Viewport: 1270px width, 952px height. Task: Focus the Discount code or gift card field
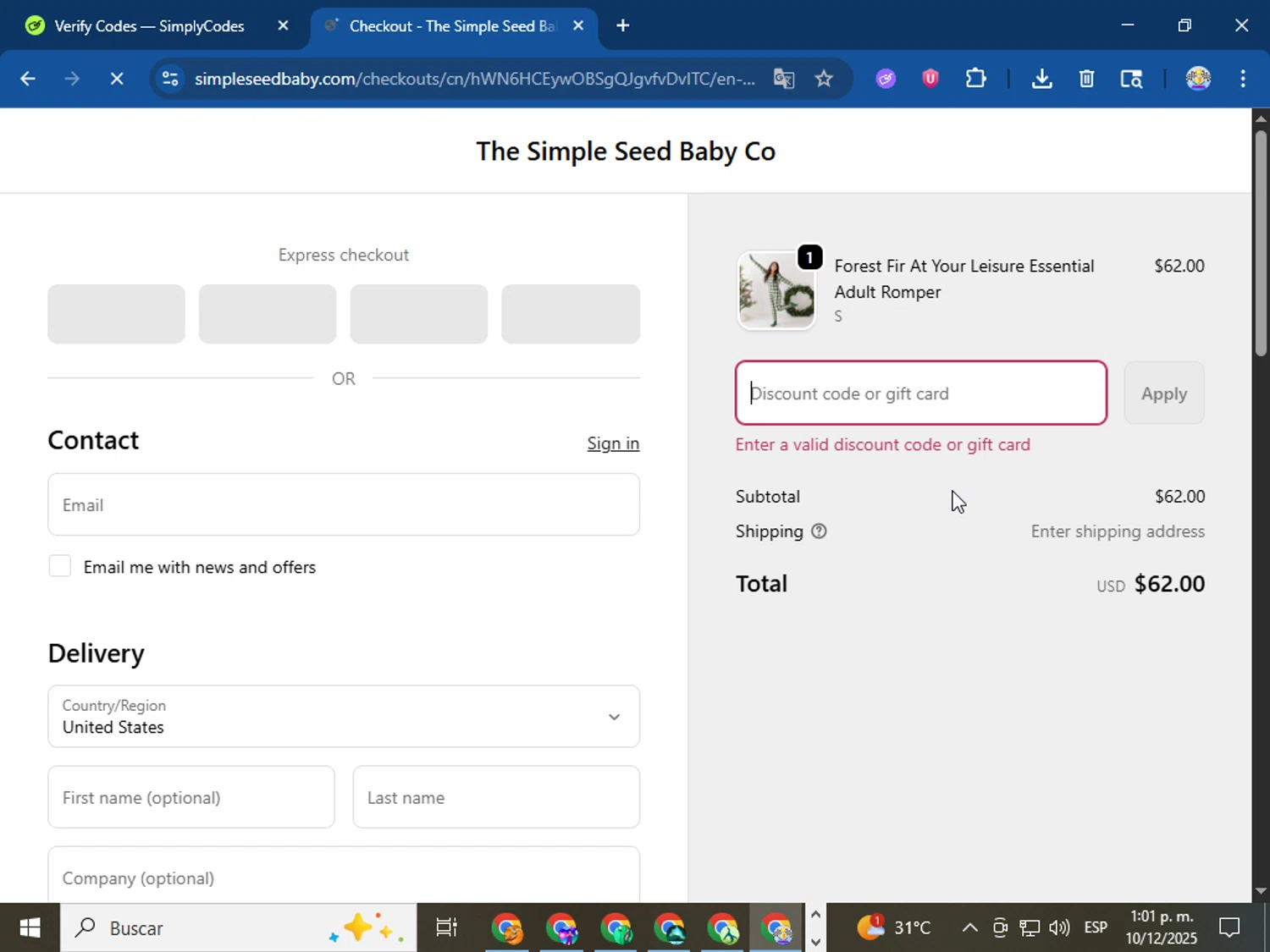point(921,393)
